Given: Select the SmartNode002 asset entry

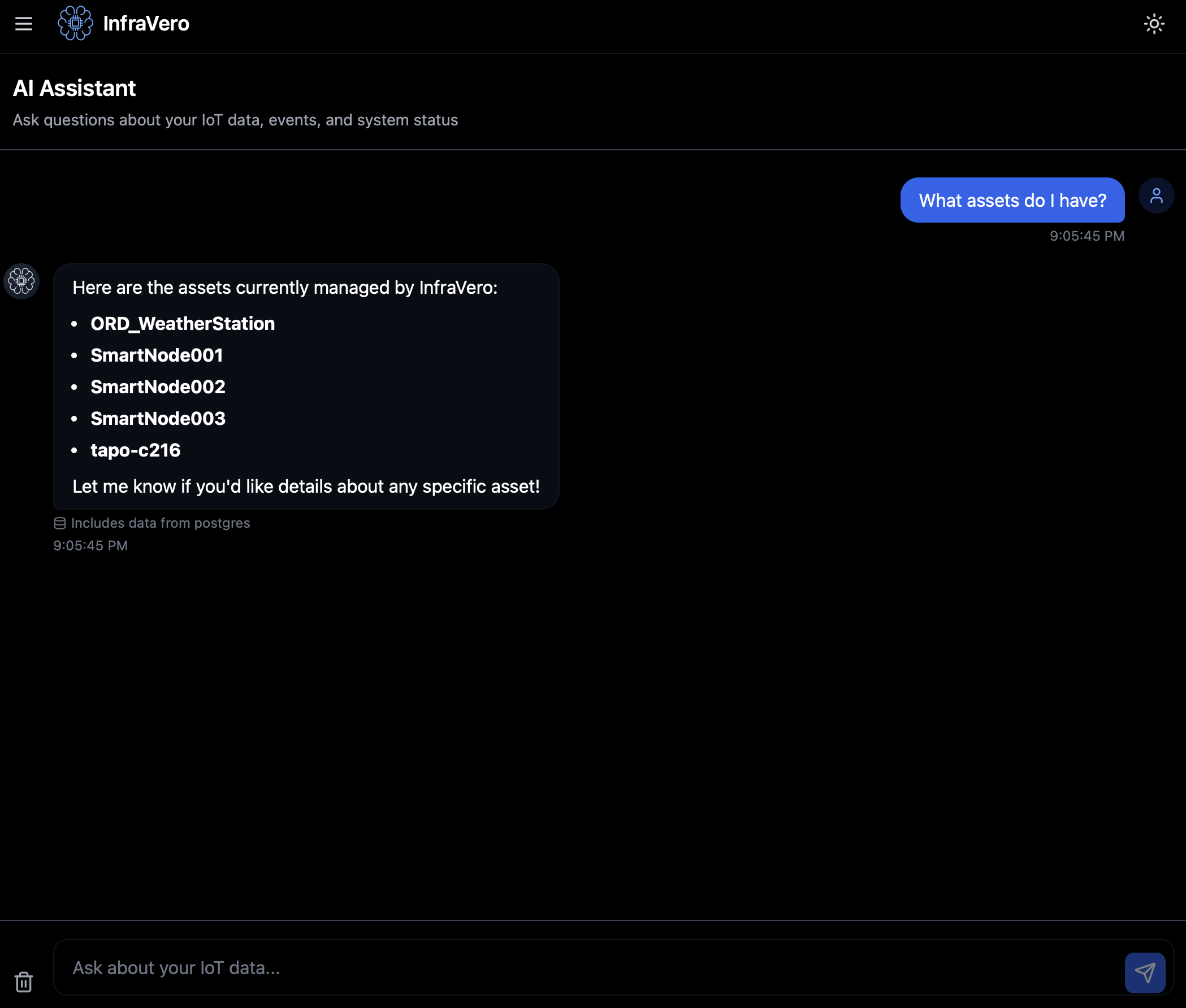Looking at the screenshot, I should (158, 386).
